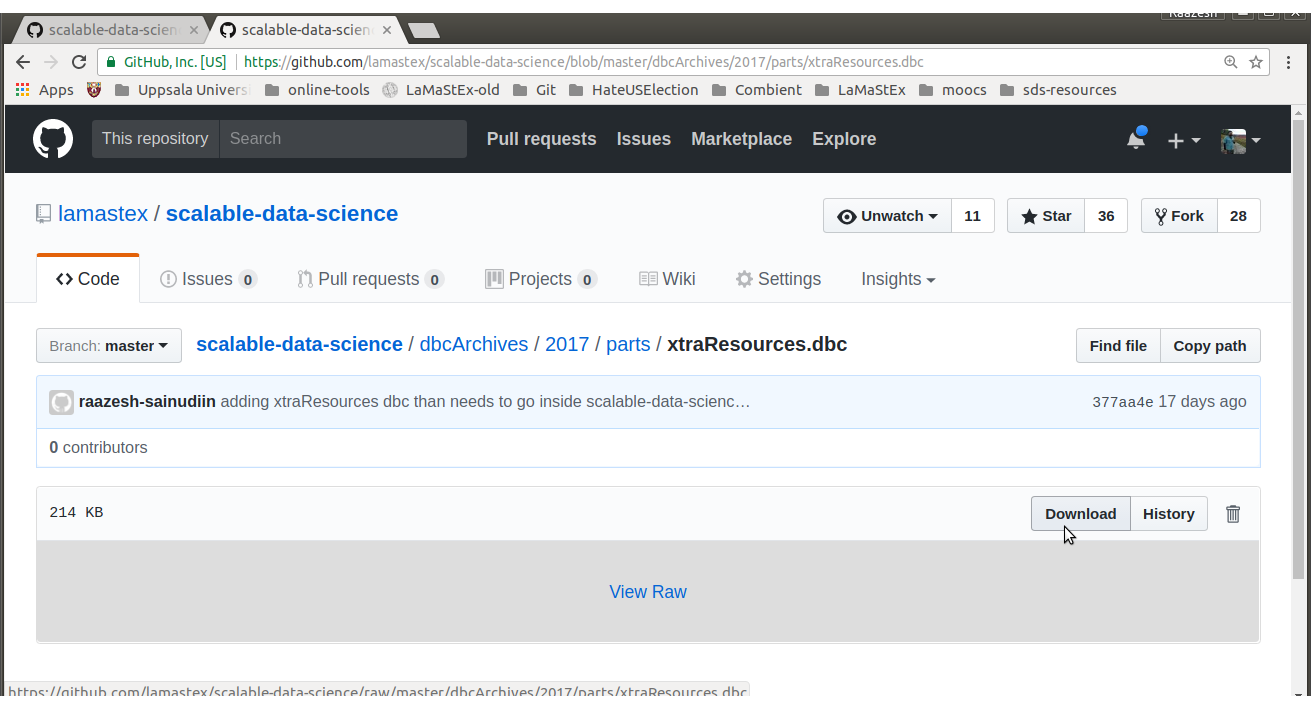Expand the Insights dropdown tab
Screen dimensions: 1311x709
click(898, 279)
